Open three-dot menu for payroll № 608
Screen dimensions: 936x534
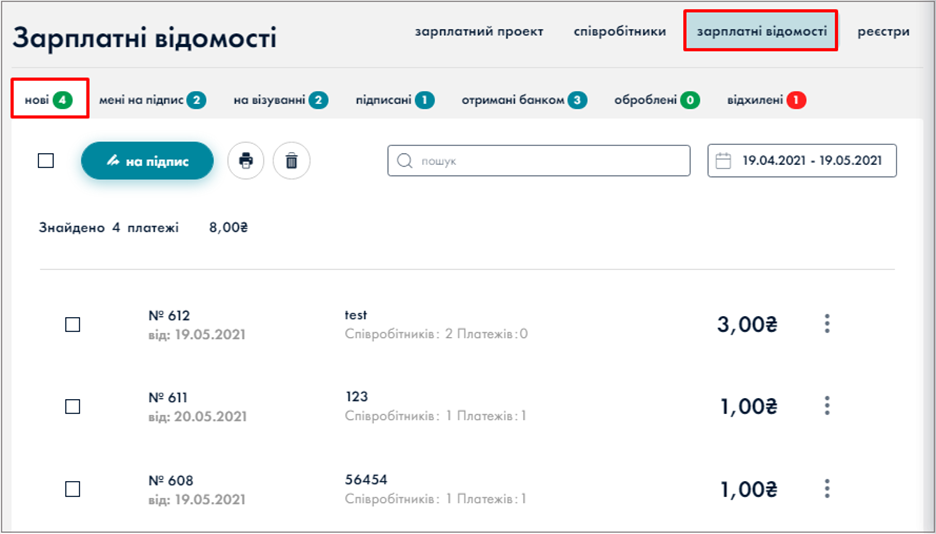click(827, 488)
